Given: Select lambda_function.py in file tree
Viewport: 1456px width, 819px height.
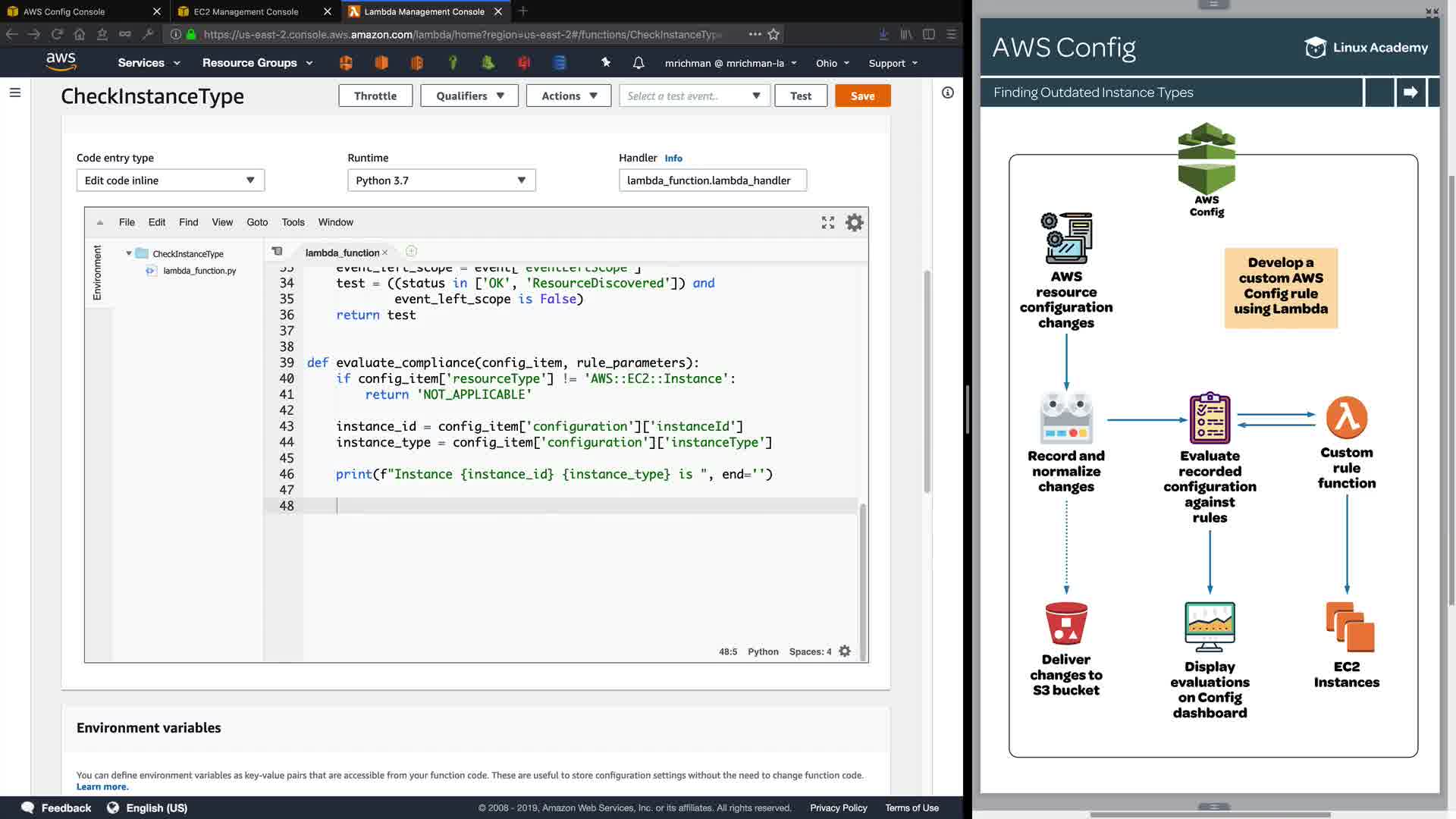Looking at the screenshot, I should (199, 271).
